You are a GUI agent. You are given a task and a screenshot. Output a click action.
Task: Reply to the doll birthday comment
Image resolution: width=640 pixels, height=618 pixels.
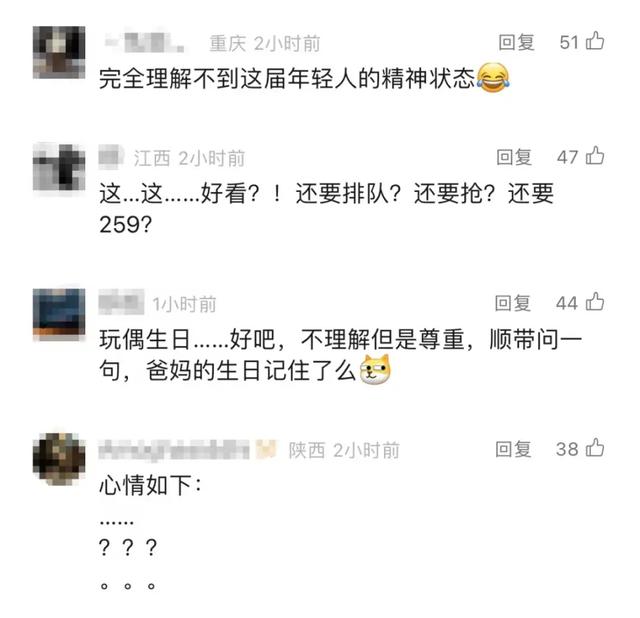click(x=512, y=303)
